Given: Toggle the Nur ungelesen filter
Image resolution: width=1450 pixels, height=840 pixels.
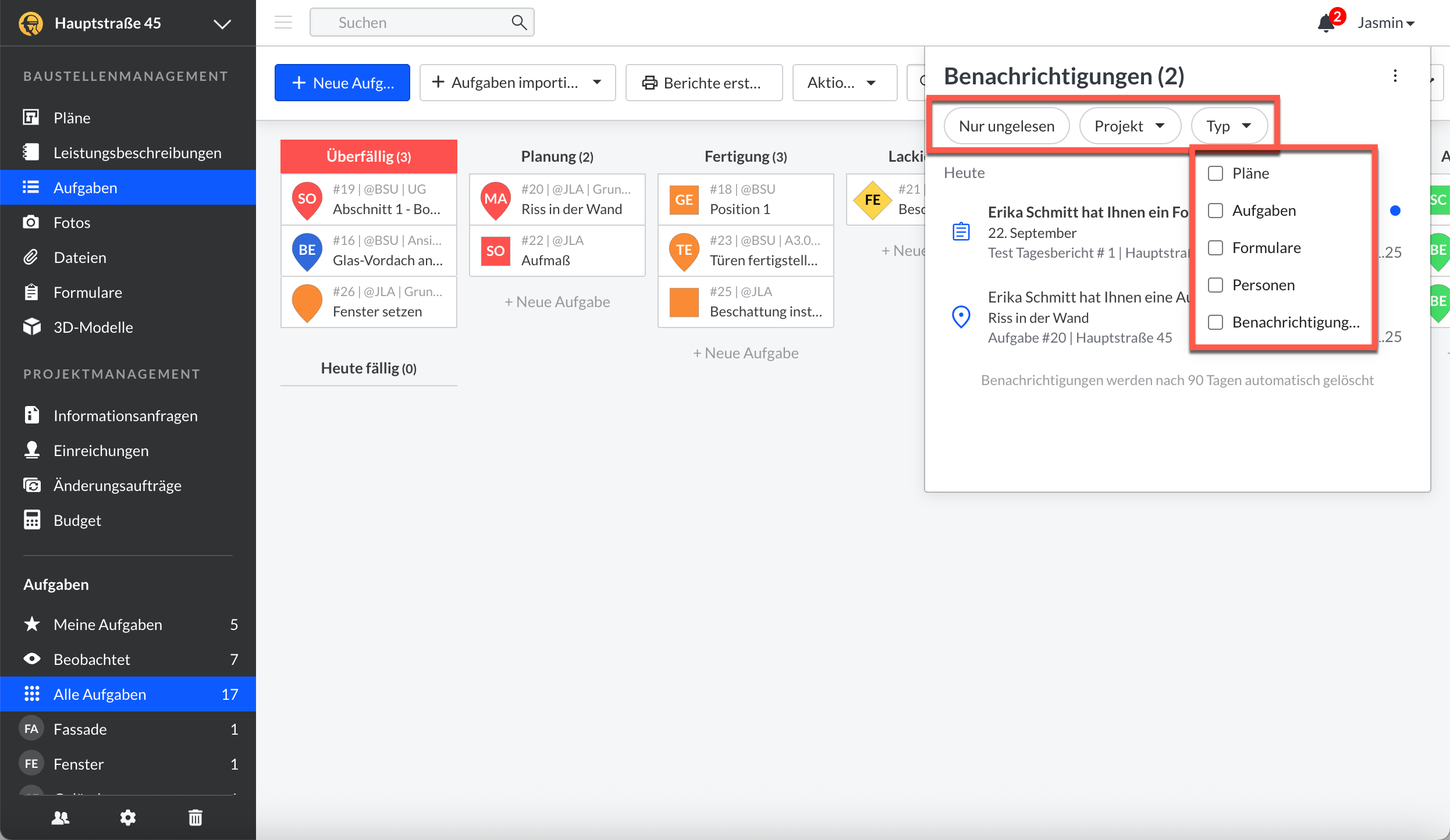Looking at the screenshot, I should coord(1006,126).
